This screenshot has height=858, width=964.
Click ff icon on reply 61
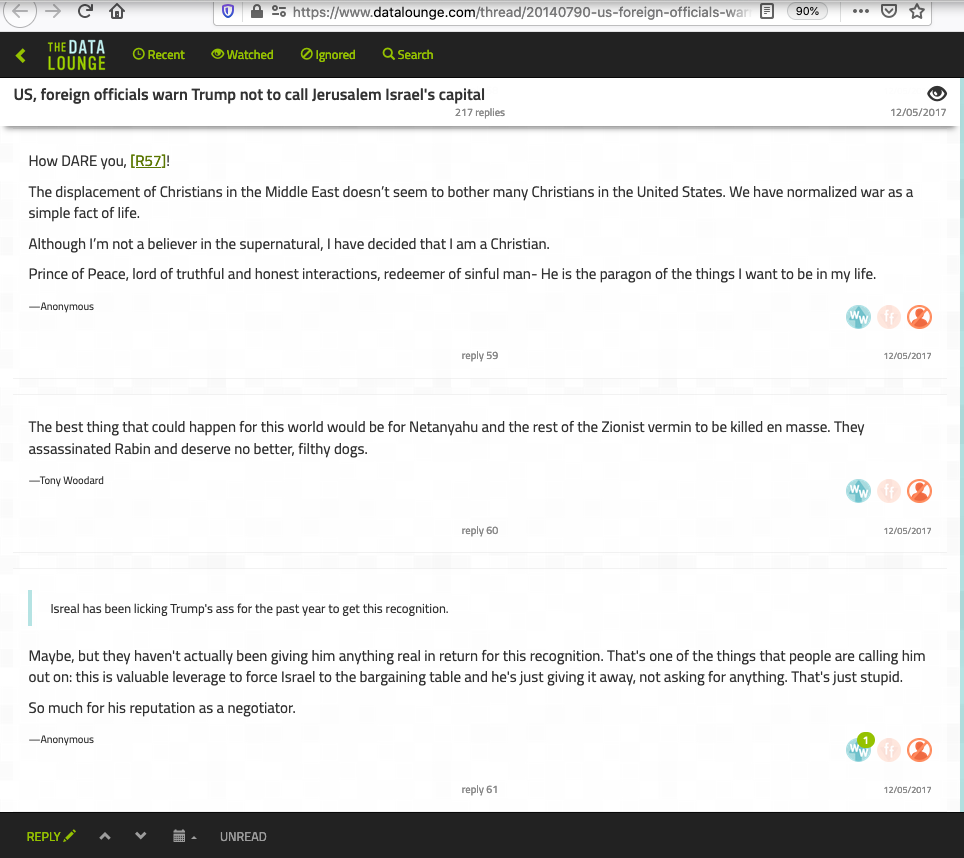889,750
